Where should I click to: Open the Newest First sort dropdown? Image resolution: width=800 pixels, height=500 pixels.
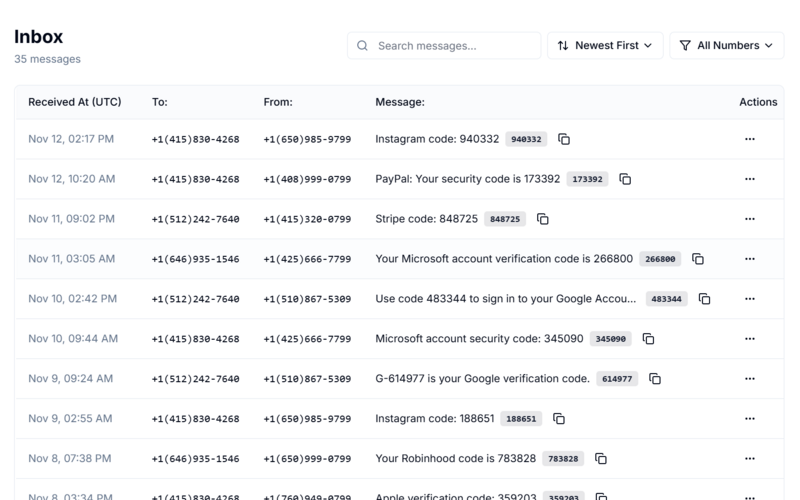point(605,45)
